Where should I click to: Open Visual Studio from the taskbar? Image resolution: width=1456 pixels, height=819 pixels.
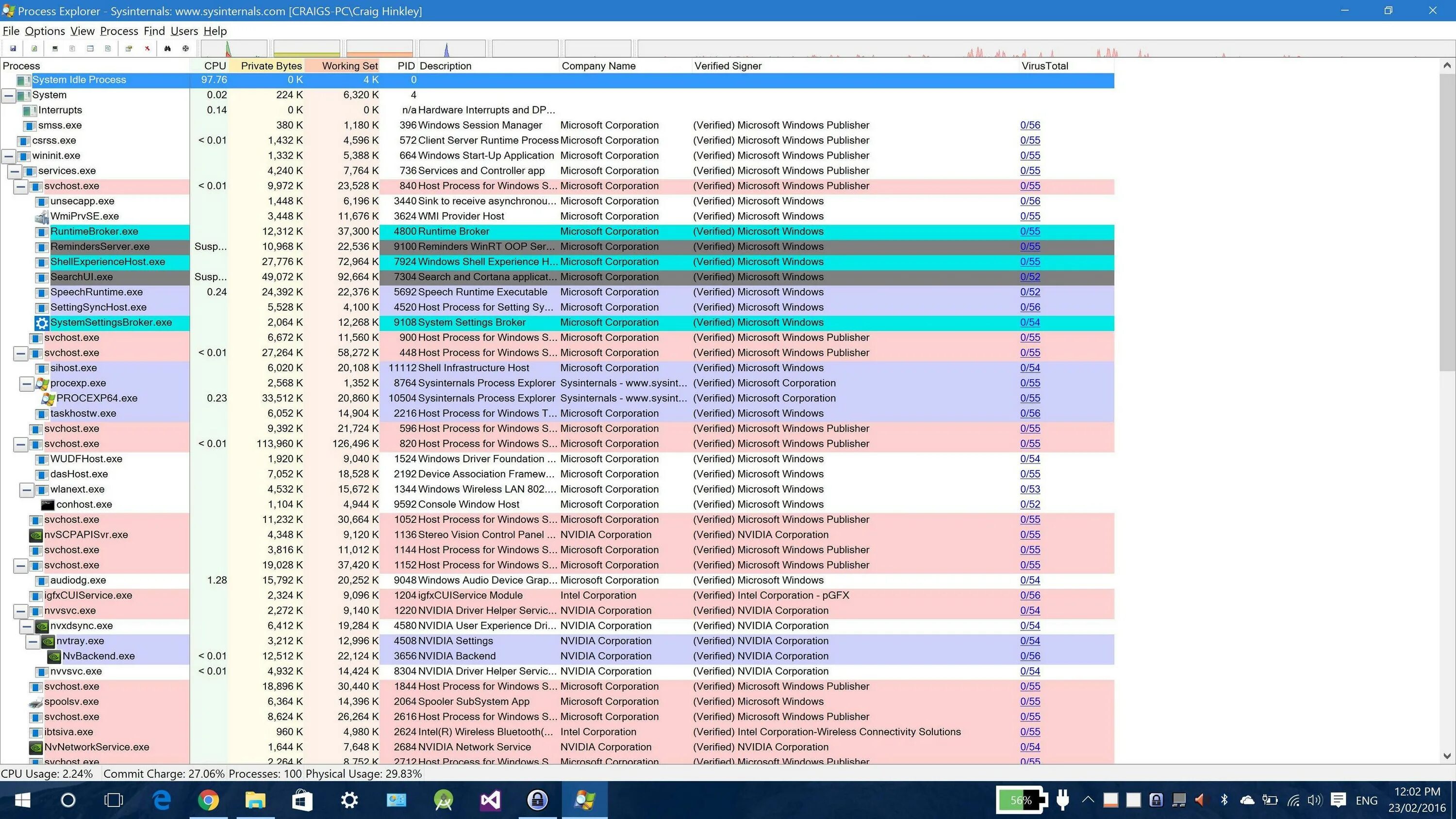tap(490, 801)
